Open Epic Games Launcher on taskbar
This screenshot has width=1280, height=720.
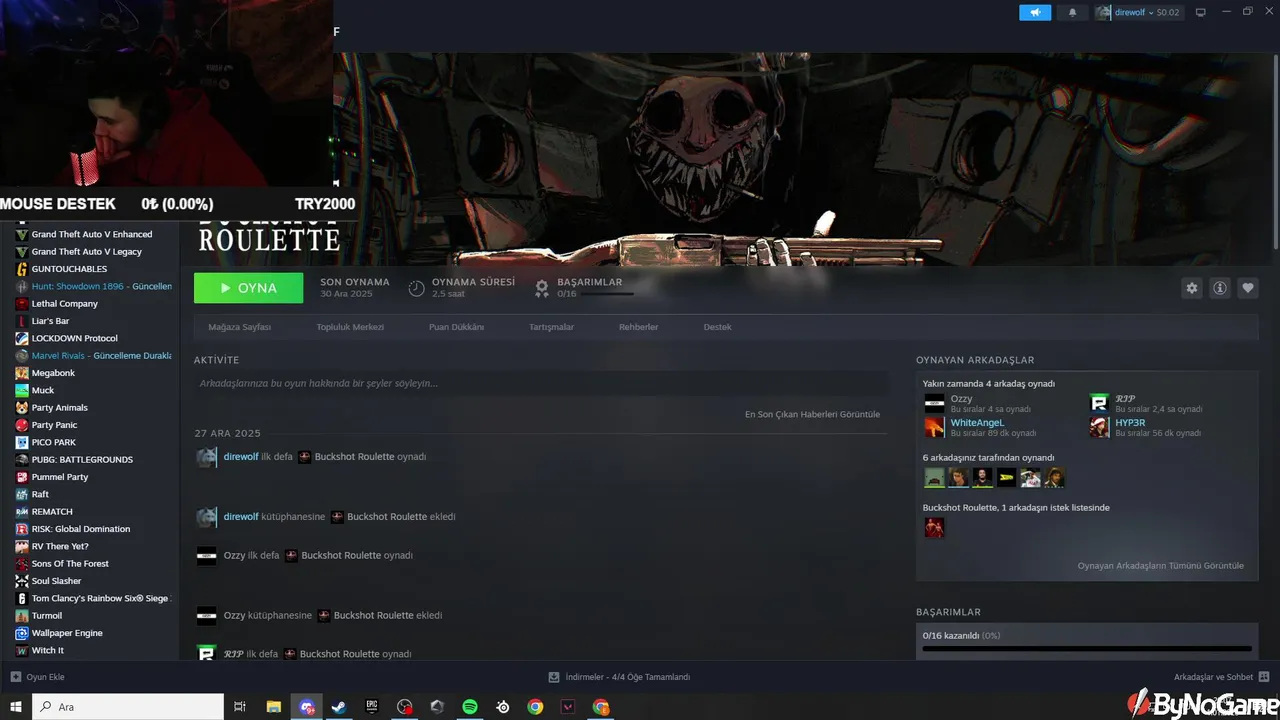click(x=371, y=707)
